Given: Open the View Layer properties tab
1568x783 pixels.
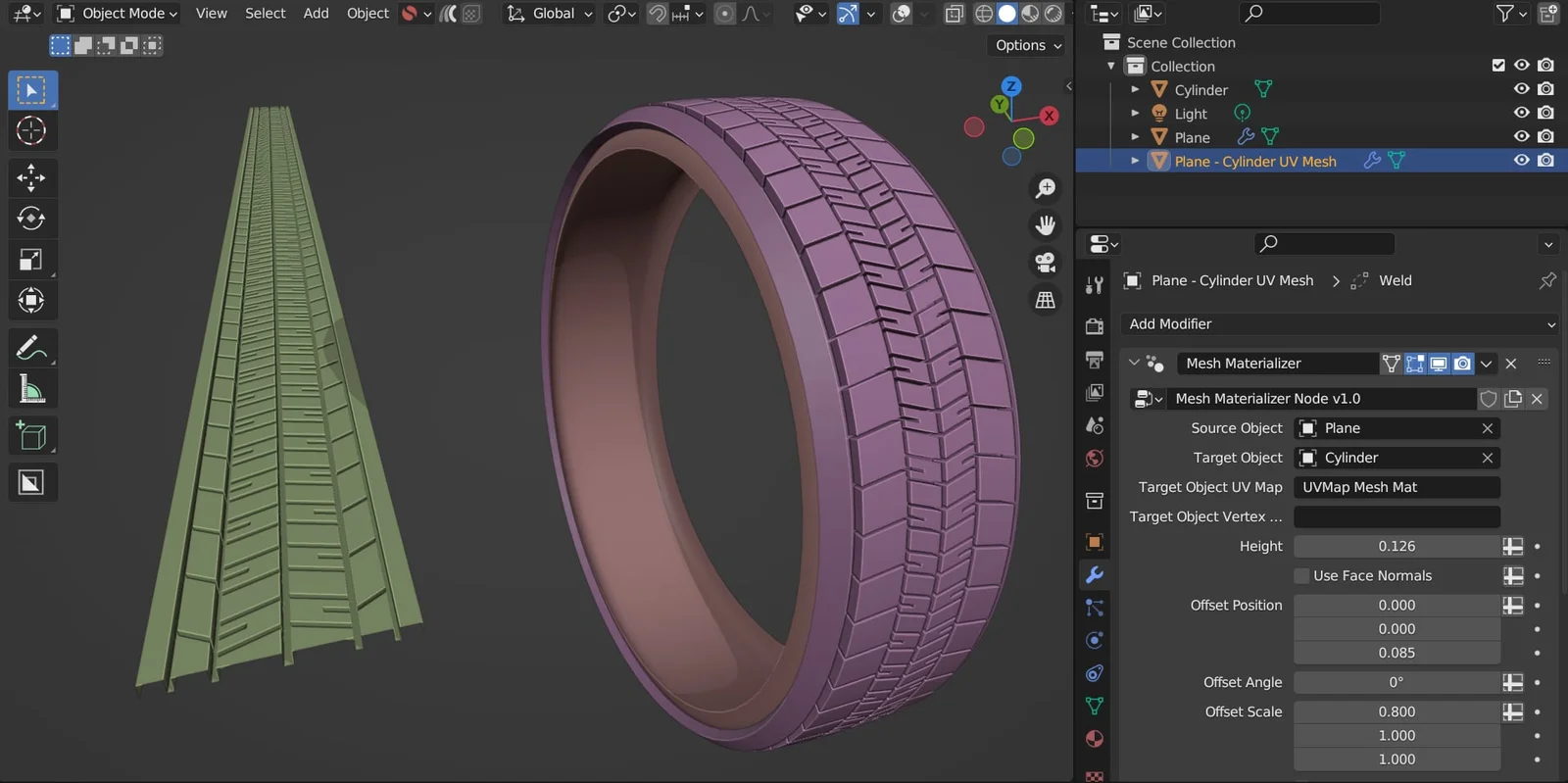Looking at the screenshot, I should point(1095,393).
